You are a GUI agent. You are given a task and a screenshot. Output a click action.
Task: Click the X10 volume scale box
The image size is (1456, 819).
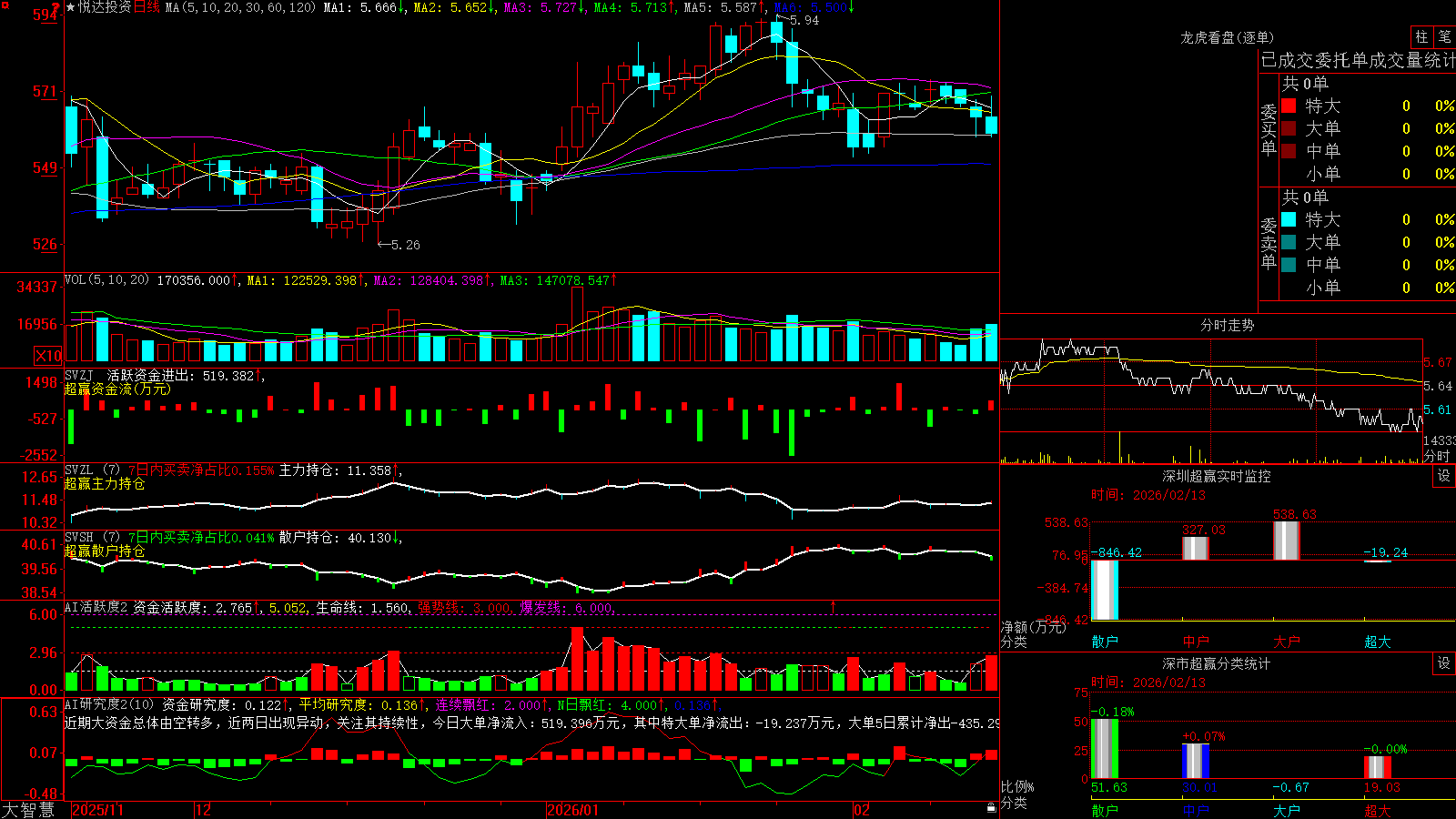coord(48,356)
